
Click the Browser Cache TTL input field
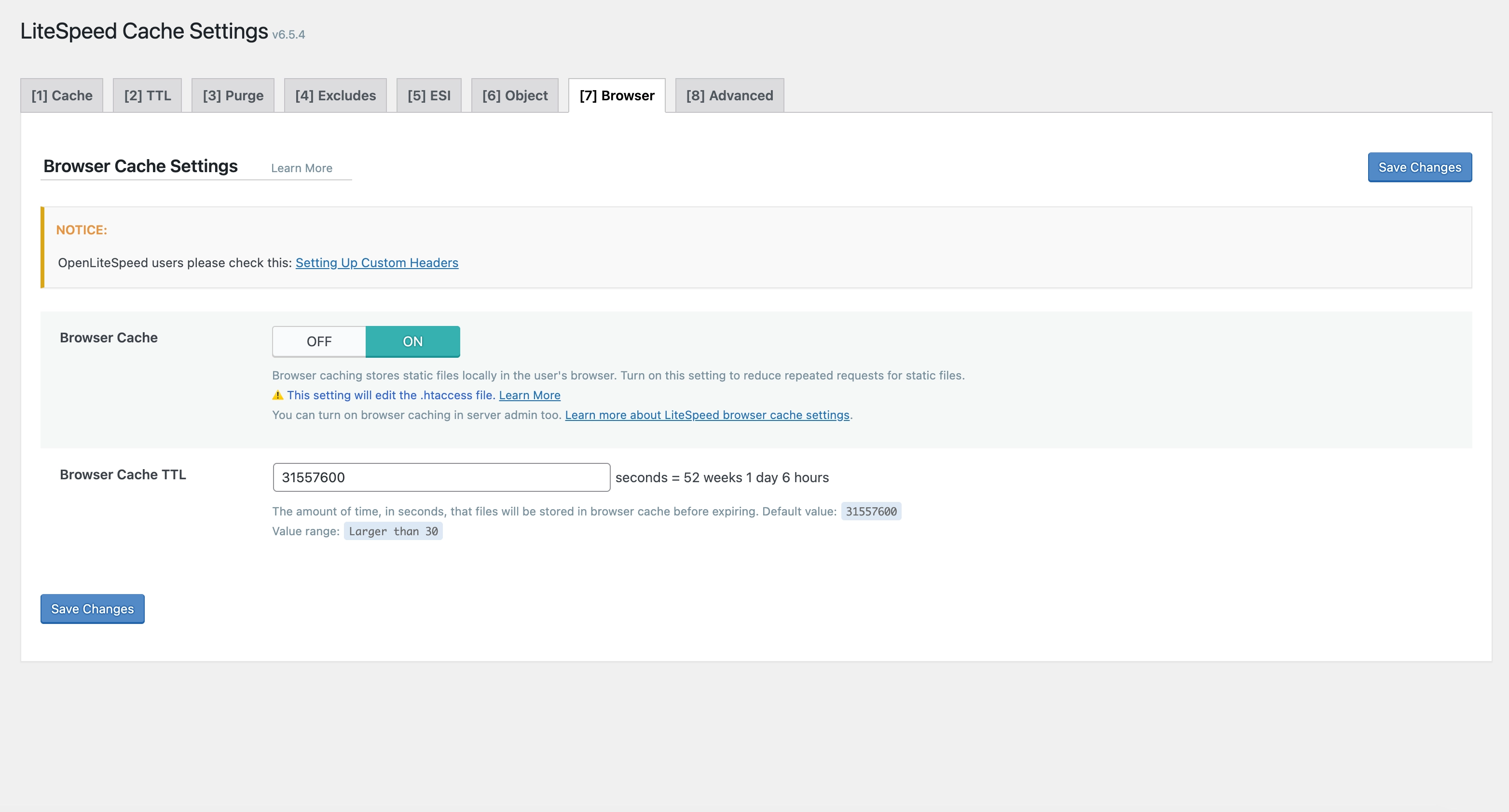click(442, 477)
